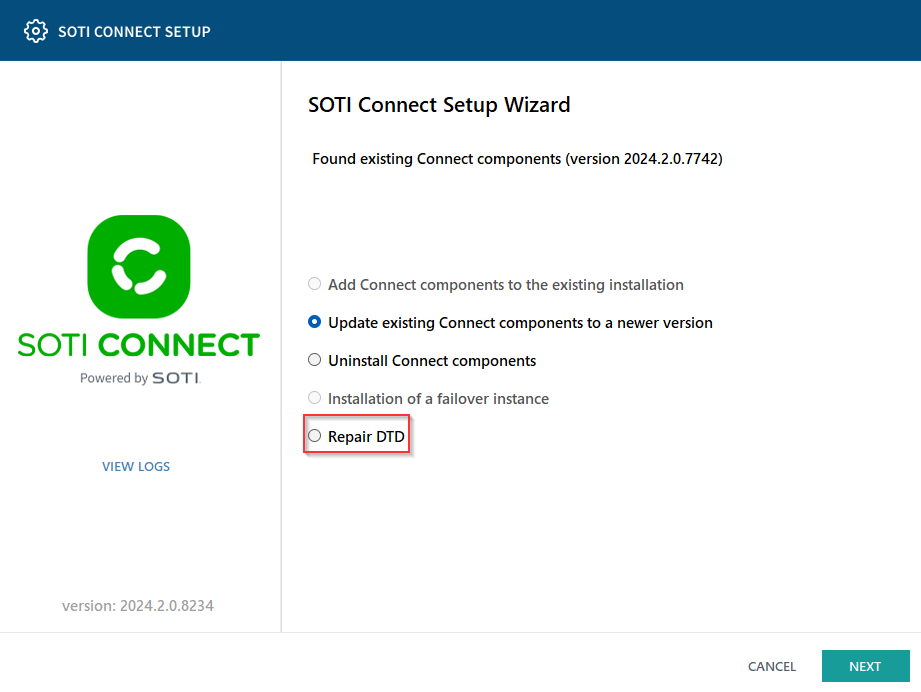Click the Powered by SOTI text
This screenshot has width=921, height=692.
[x=140, y=378]
